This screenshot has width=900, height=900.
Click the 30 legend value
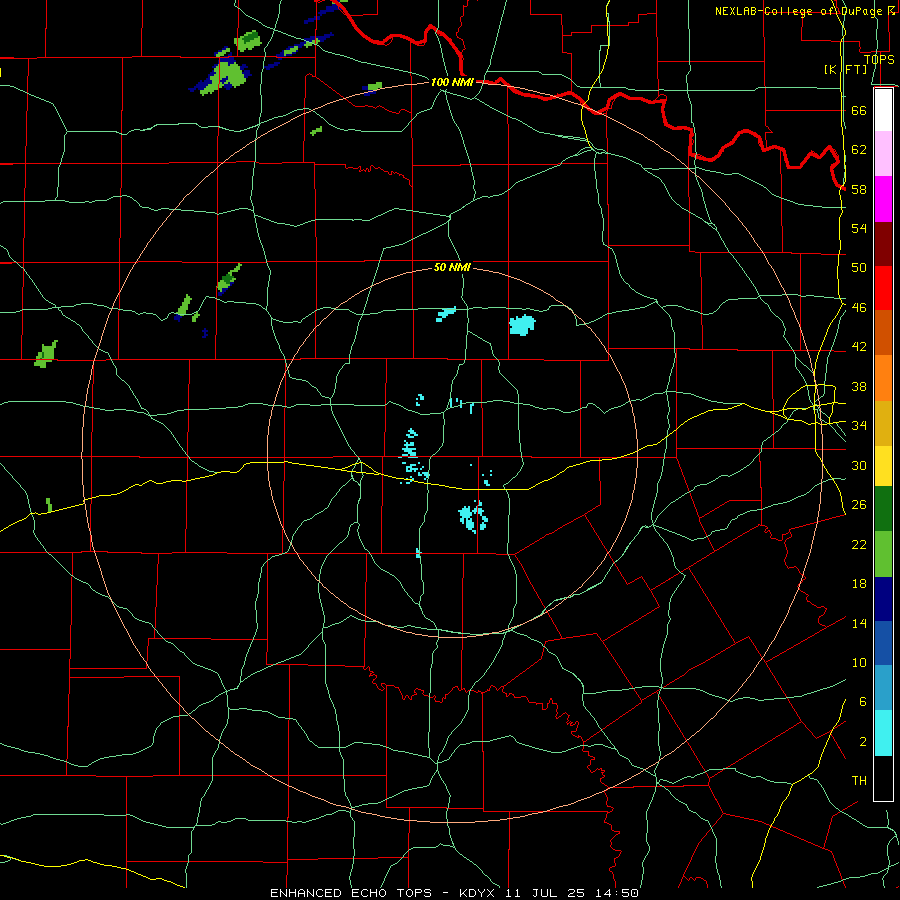[x=859, y=465]
